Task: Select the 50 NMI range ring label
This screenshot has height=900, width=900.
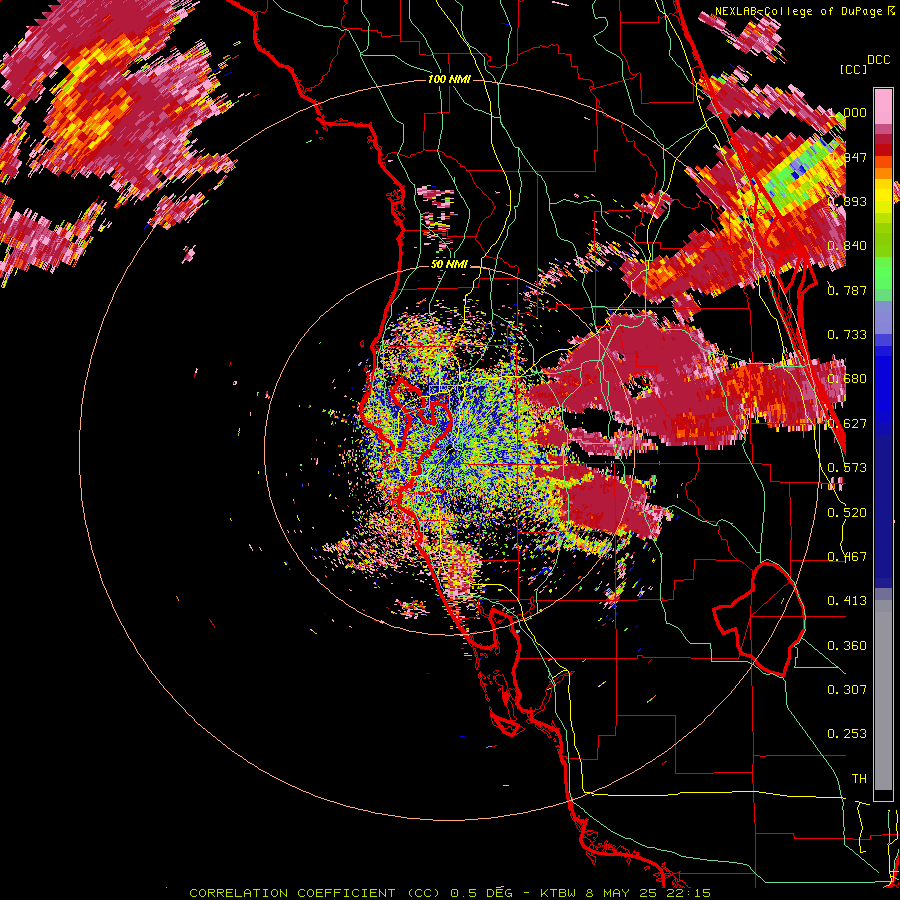Action: (x=449, y=264)
